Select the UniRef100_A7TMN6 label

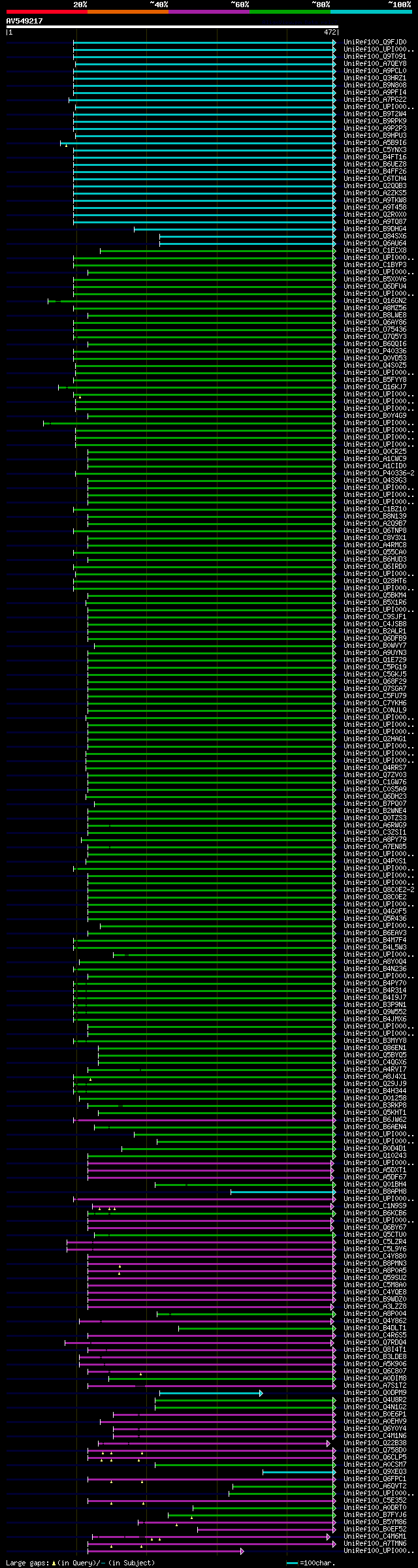pos(375,1544)
